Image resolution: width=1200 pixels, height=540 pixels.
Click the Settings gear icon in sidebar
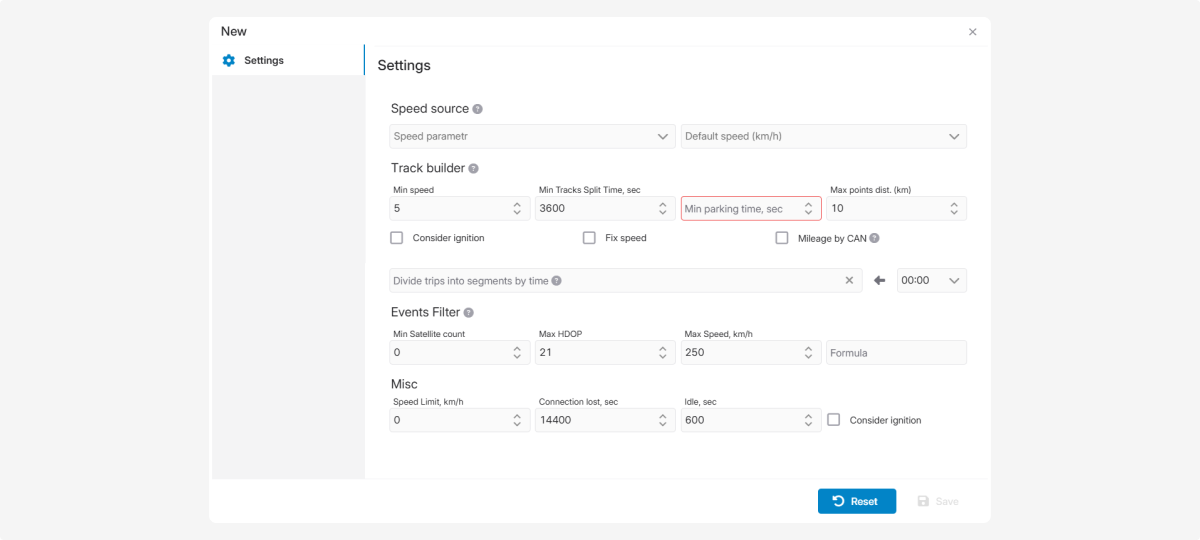(x=229, y=61)
